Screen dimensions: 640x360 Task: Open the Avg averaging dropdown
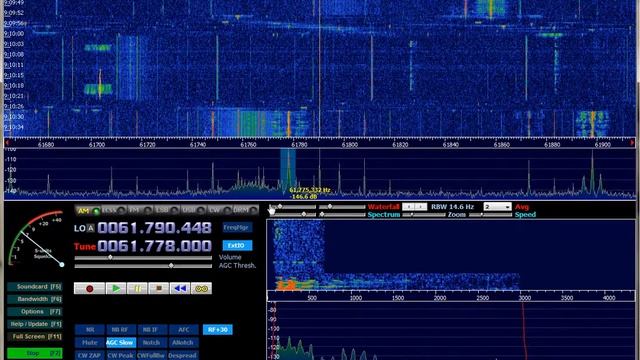point(497,207)
